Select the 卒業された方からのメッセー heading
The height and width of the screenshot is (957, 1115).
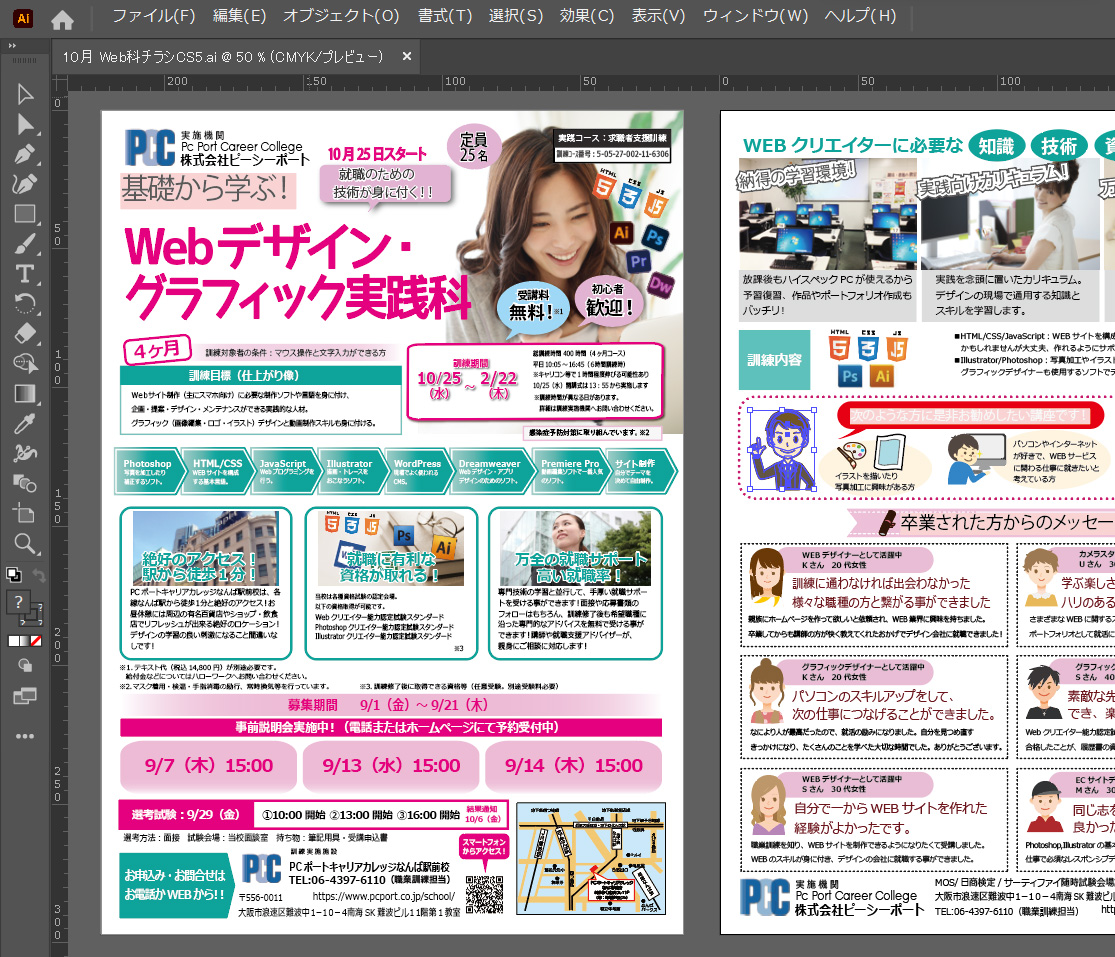(1005, 523)
